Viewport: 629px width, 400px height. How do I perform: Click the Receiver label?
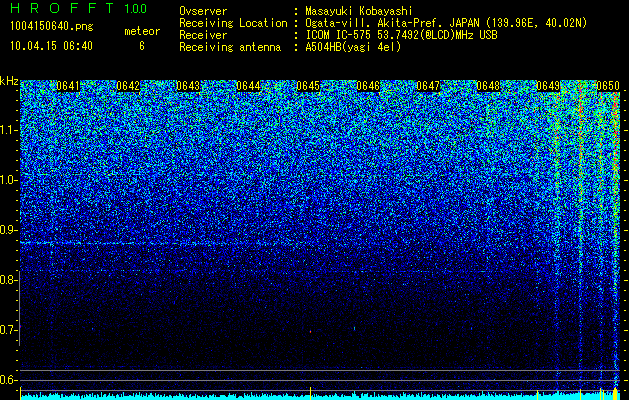pos(203,35)
